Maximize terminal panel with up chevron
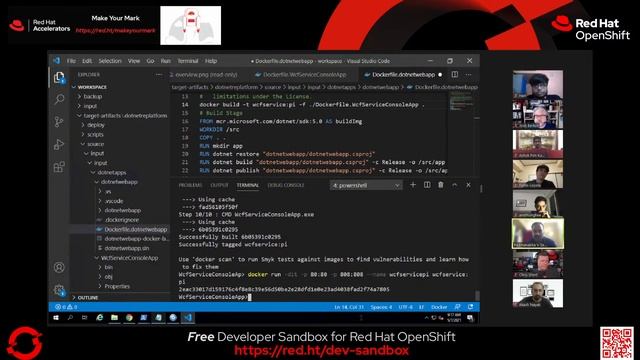 coord(455,185)
